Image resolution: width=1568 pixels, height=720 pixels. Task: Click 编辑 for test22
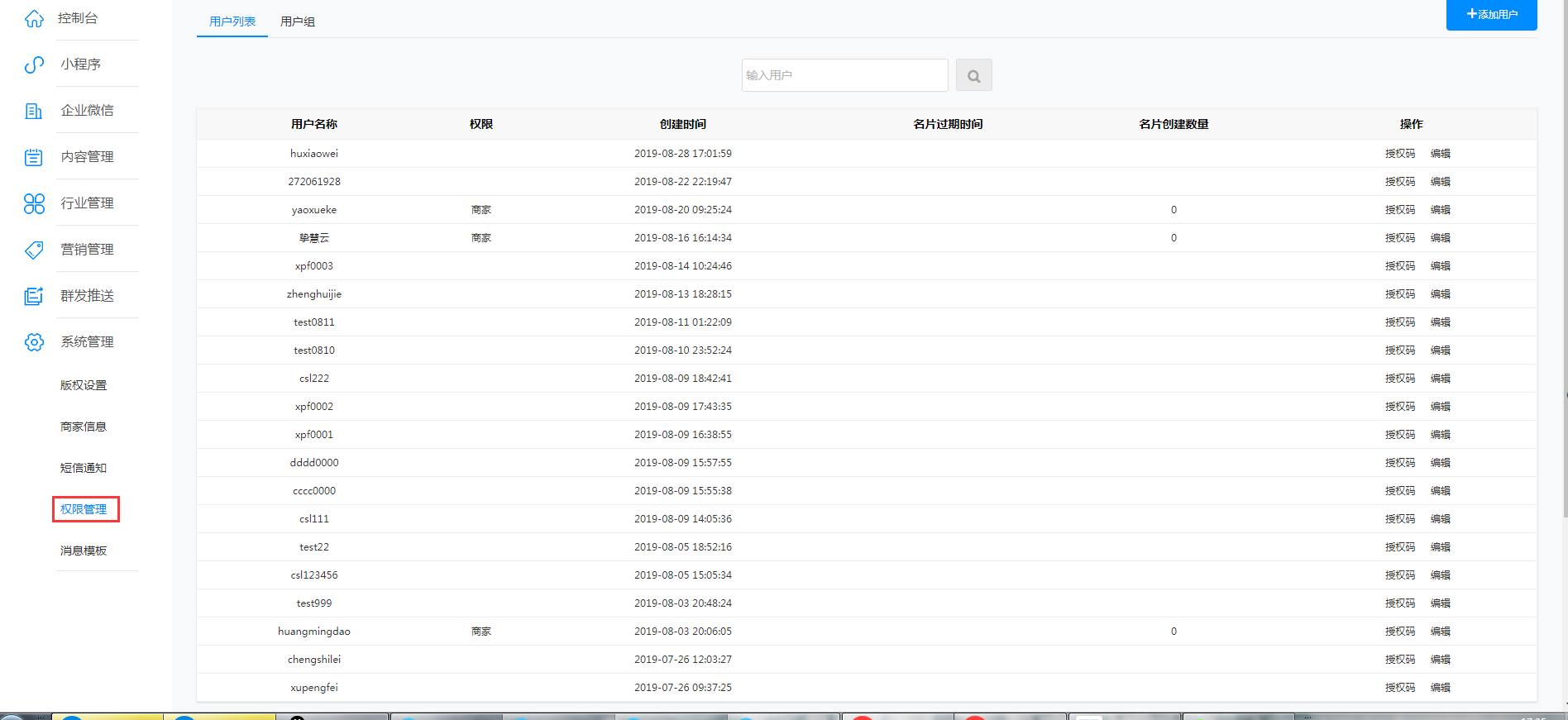[1441, 547]
